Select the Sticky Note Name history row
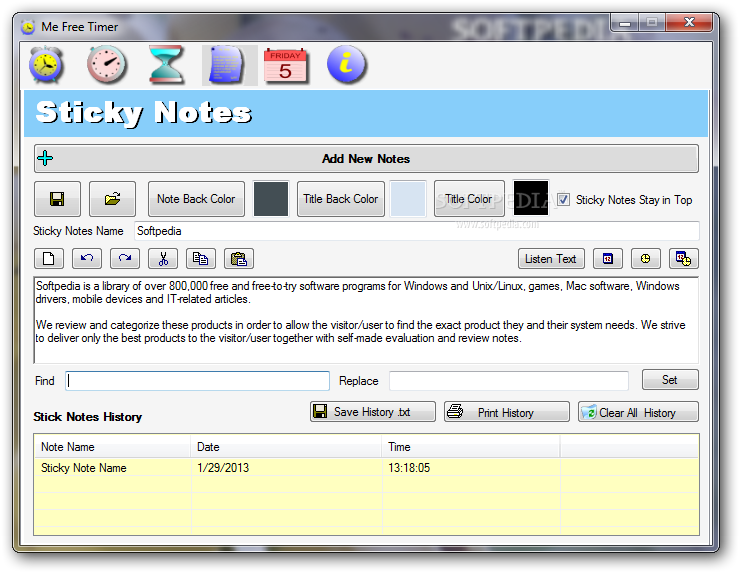This screenshot has height=573, width=740. pyautogui.click(x=366, y=467)
